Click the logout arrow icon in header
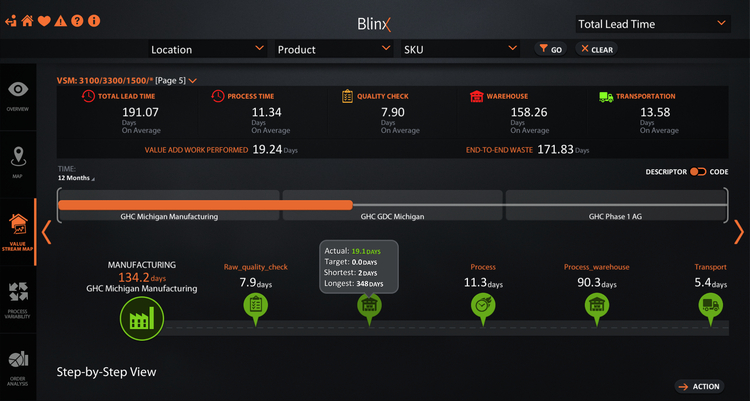 pyautogui.click(x=11, y=21)
